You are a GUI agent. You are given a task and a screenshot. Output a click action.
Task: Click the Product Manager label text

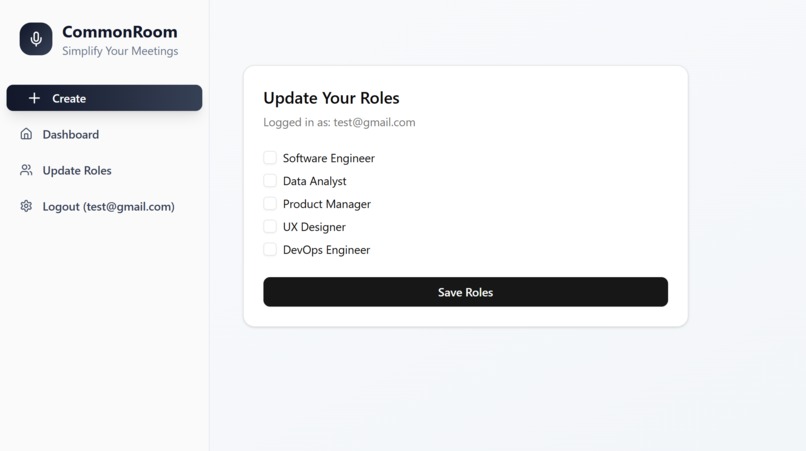coord(327,204)
